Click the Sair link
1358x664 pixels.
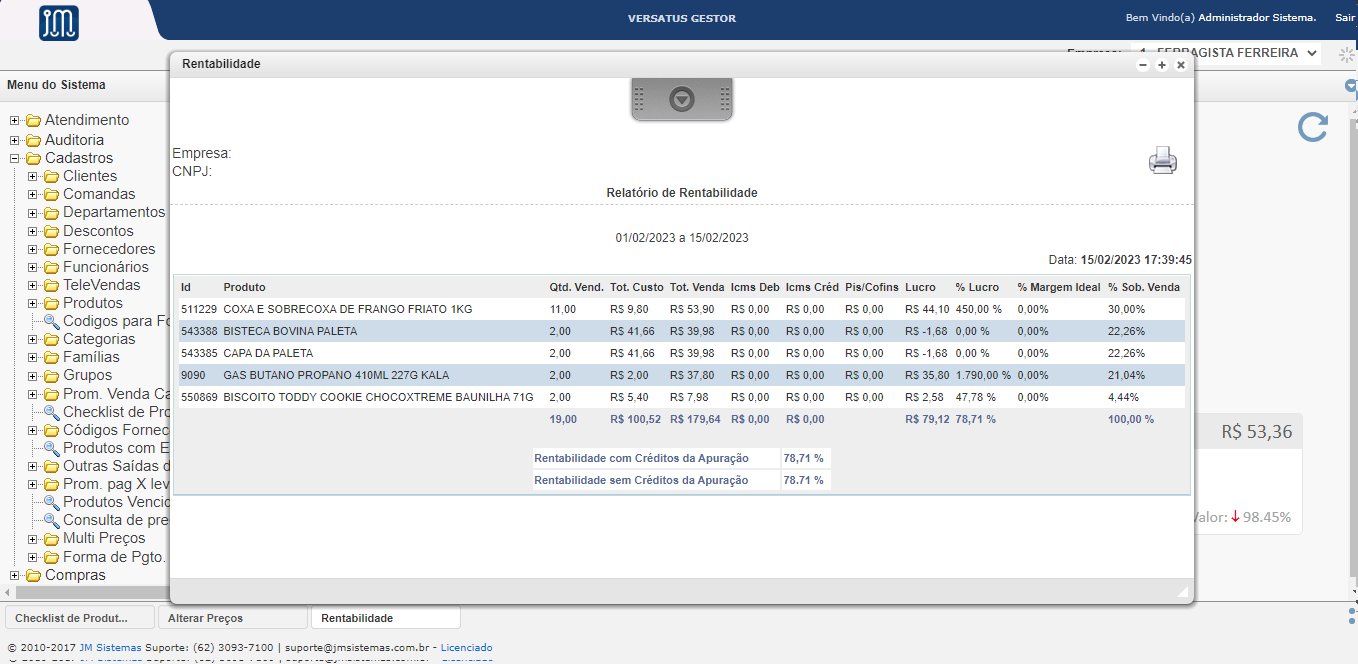click(x=1345, y=18)
